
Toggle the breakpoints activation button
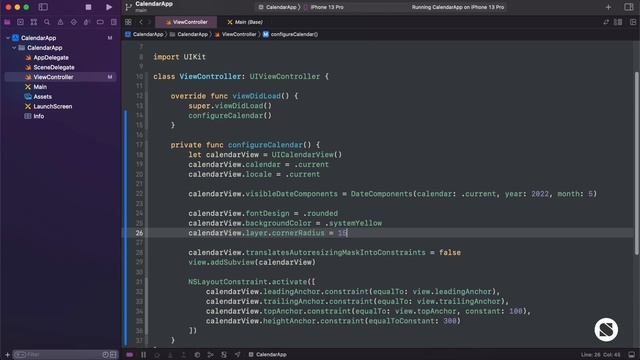tap(130, 355)
